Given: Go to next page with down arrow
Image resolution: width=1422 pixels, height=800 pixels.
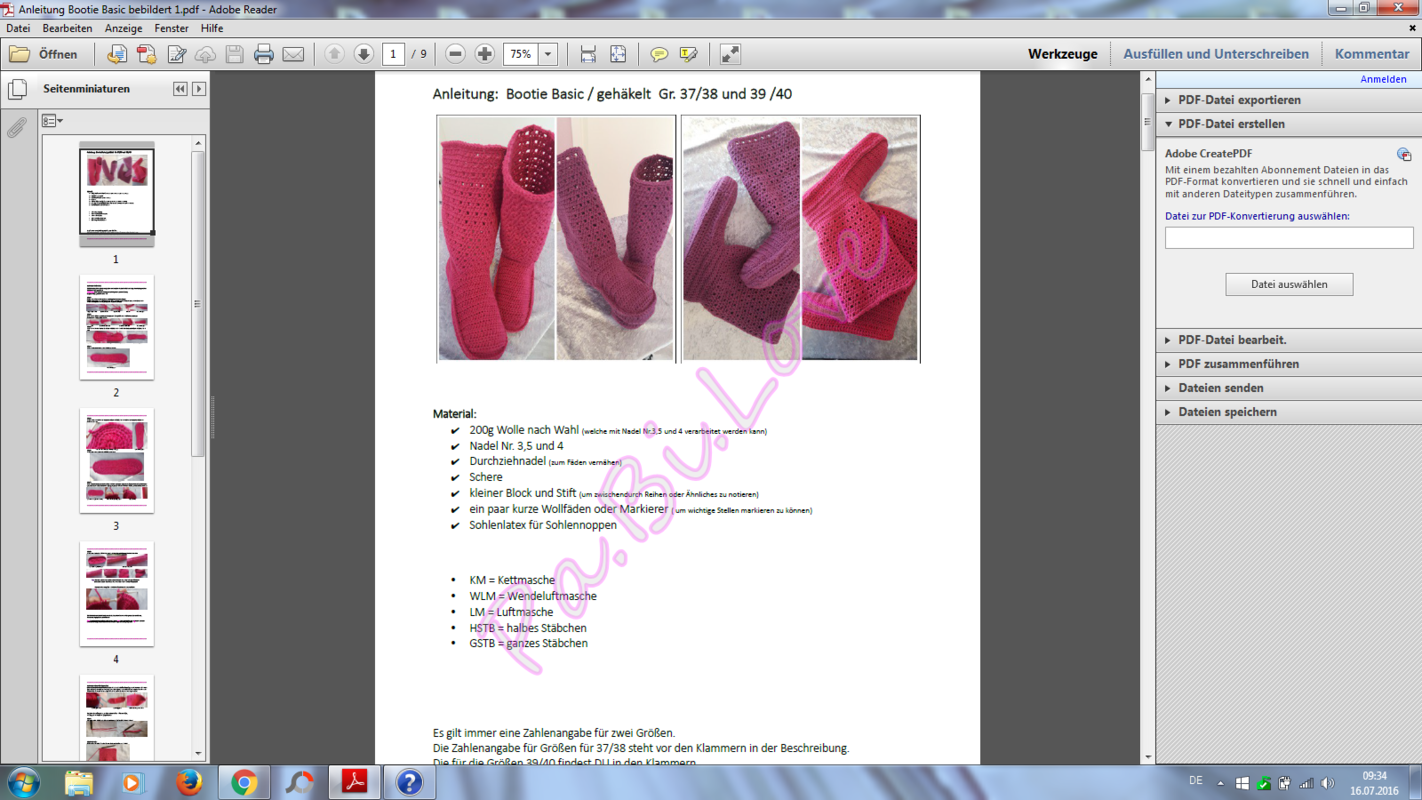Looking at the screenshot, I should coord(364,54).
